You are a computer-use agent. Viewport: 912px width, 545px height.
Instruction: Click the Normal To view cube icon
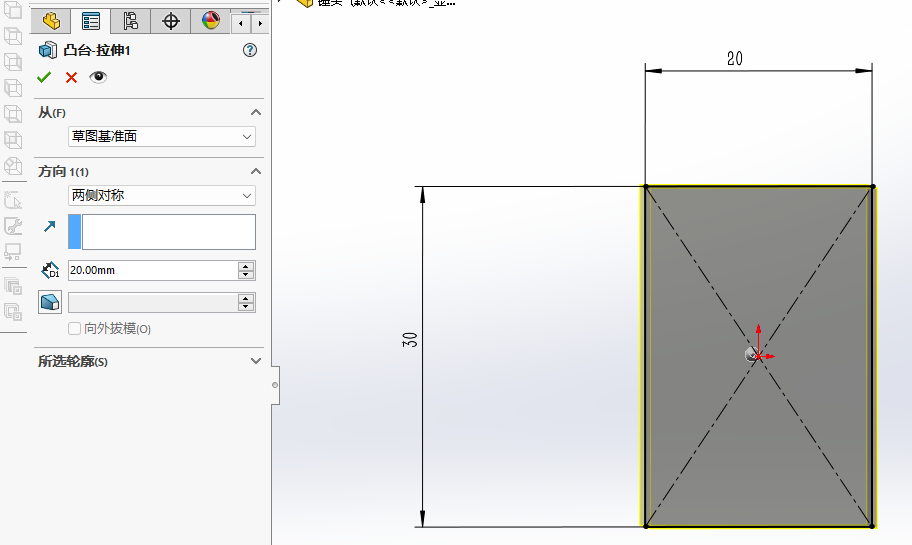pyautogui.click(x=13, y=166)
